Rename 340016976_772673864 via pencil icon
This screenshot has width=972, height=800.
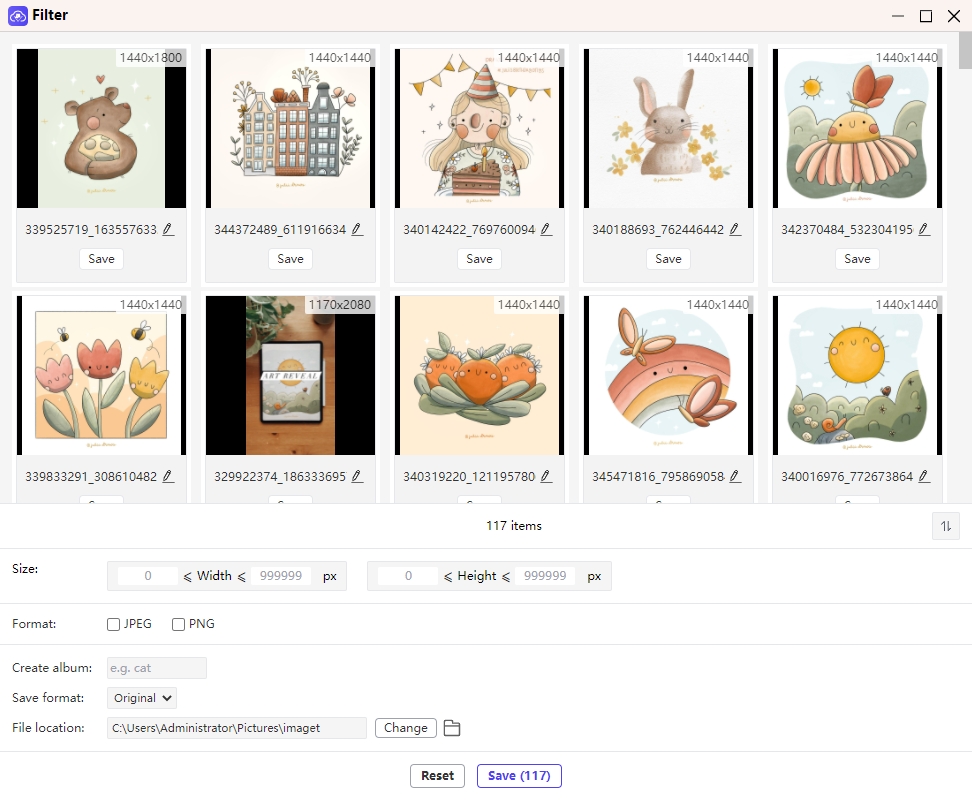pos(924,477)
